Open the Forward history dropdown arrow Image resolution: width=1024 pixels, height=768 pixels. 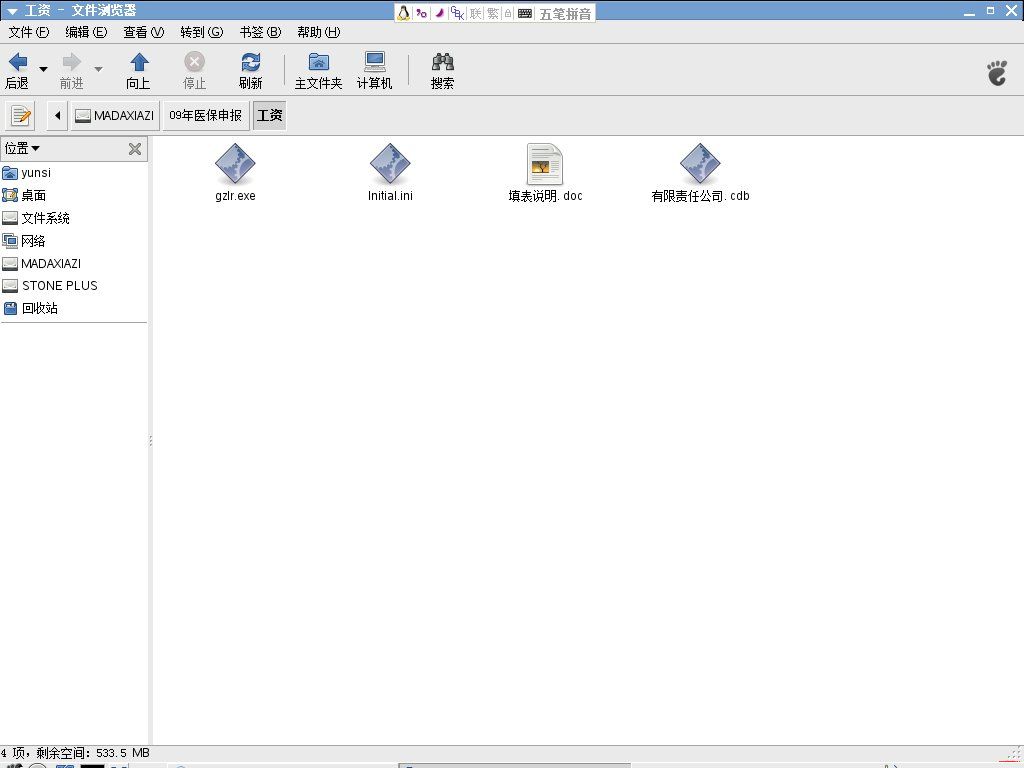pos(98,69)
